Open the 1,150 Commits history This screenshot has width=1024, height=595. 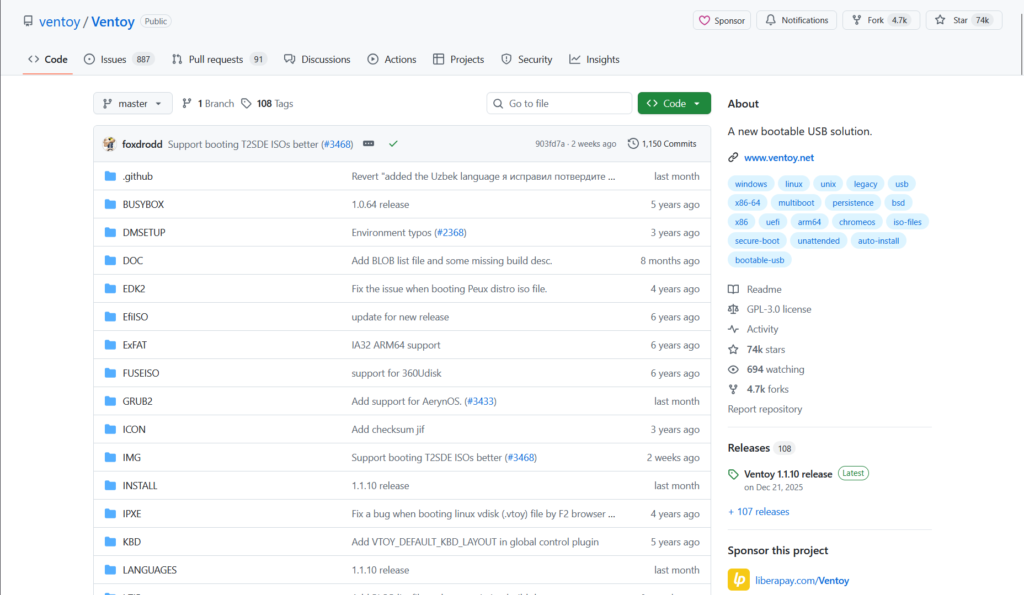point(662,144)
